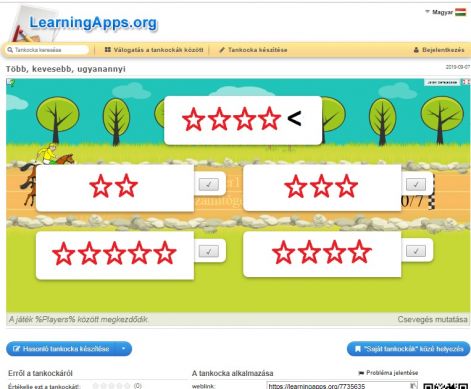Click the copy icon beside weblink field
471x389 pixels.
[x=414, y=386]
